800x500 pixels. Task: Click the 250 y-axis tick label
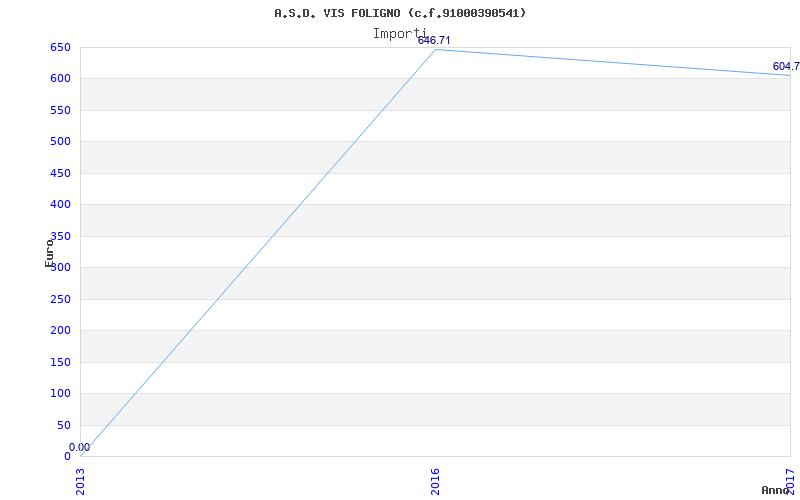coord(60,299)
